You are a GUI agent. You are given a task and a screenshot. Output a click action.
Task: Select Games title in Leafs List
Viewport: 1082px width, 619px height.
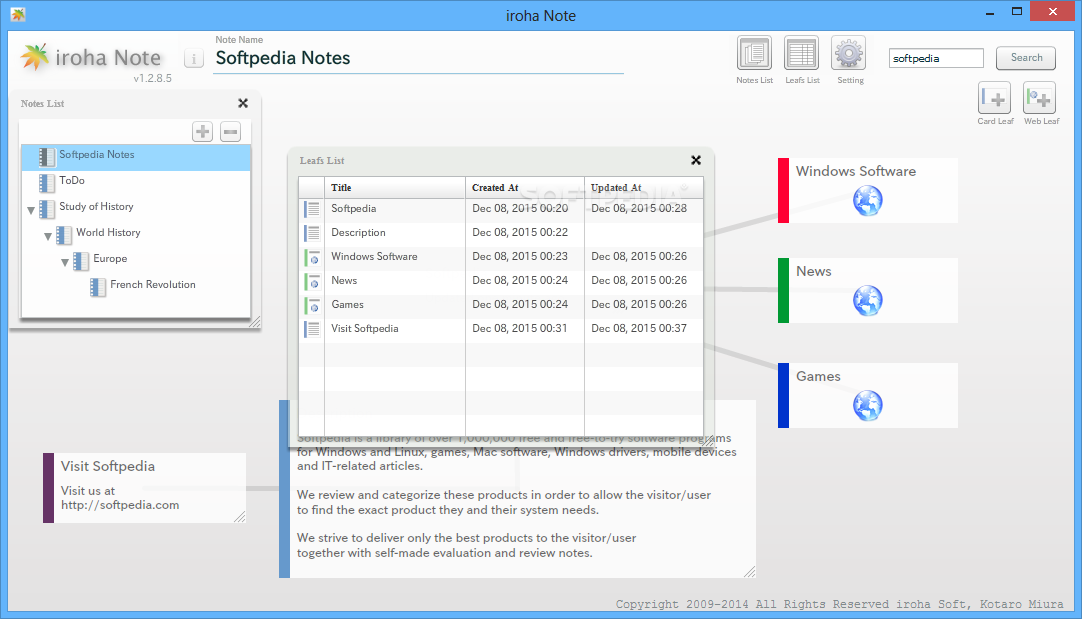347,304
